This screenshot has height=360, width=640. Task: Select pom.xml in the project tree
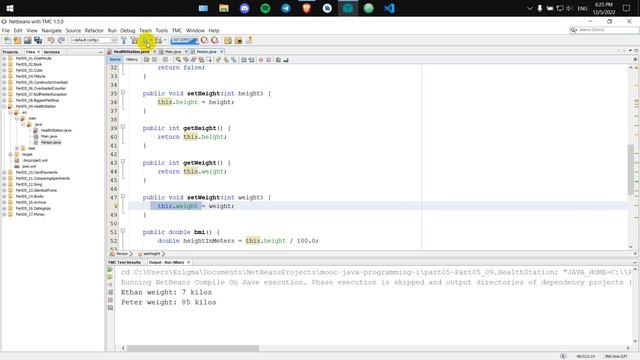click(x=29, y=167)
